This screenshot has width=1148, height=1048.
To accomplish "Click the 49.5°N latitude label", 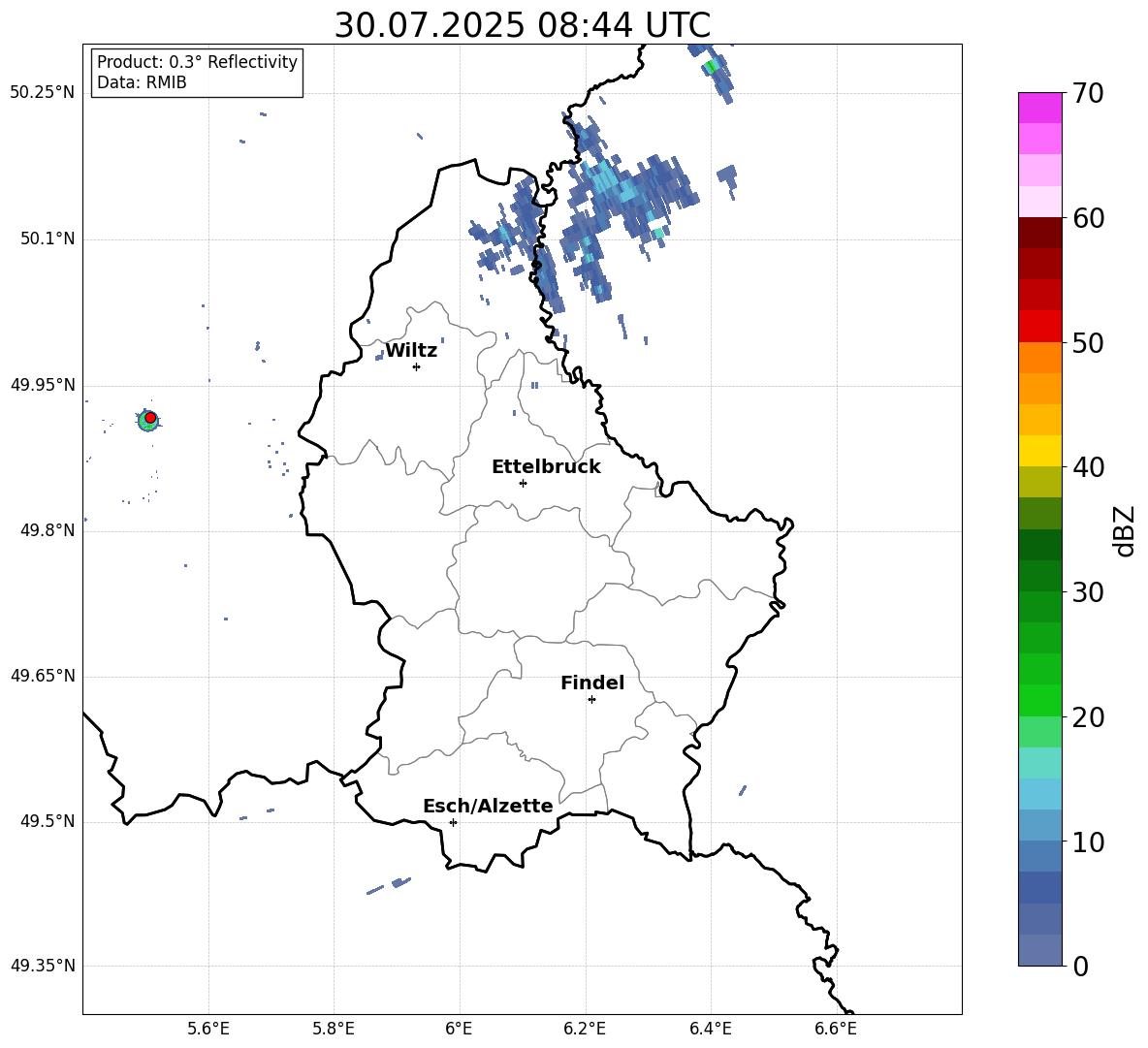I will pyautogui.click(x=47, y=821).
